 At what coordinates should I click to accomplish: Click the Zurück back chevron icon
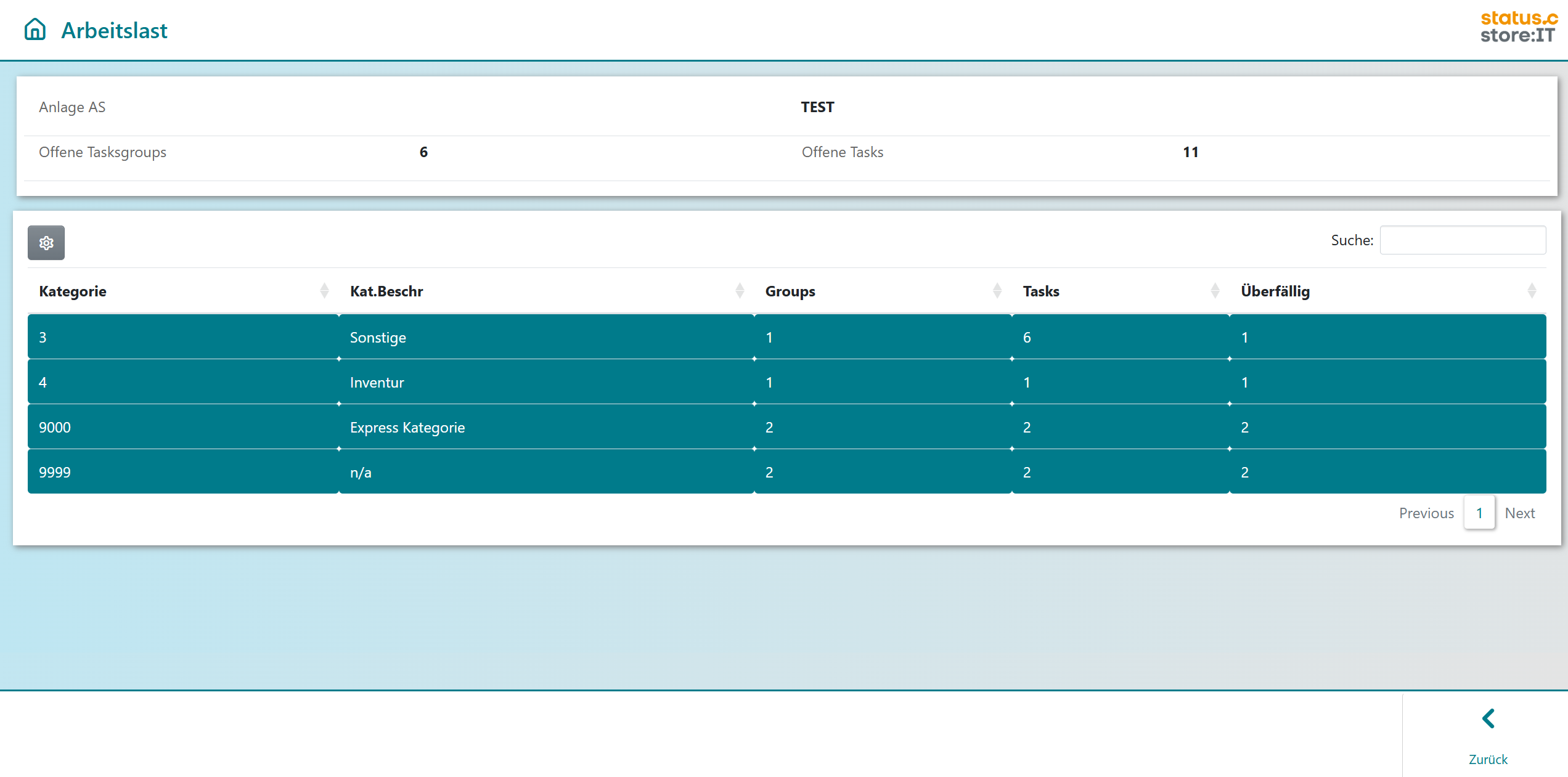(x=1488, y=718)
